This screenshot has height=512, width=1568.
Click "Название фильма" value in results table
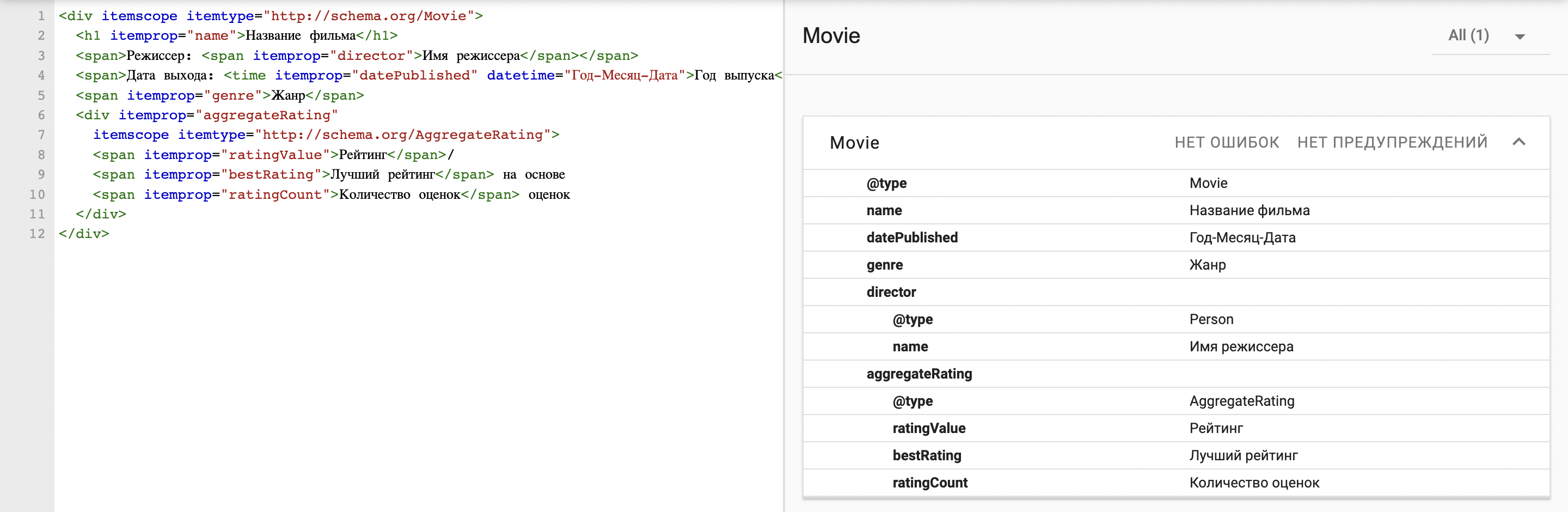(x=1249, y=211)
